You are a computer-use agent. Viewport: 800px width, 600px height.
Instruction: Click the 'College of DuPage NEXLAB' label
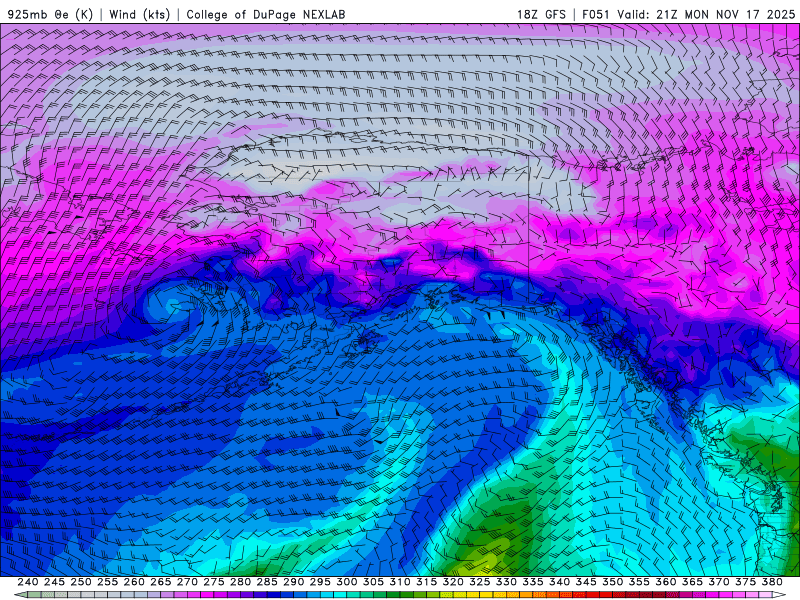[x=266, y=14]
